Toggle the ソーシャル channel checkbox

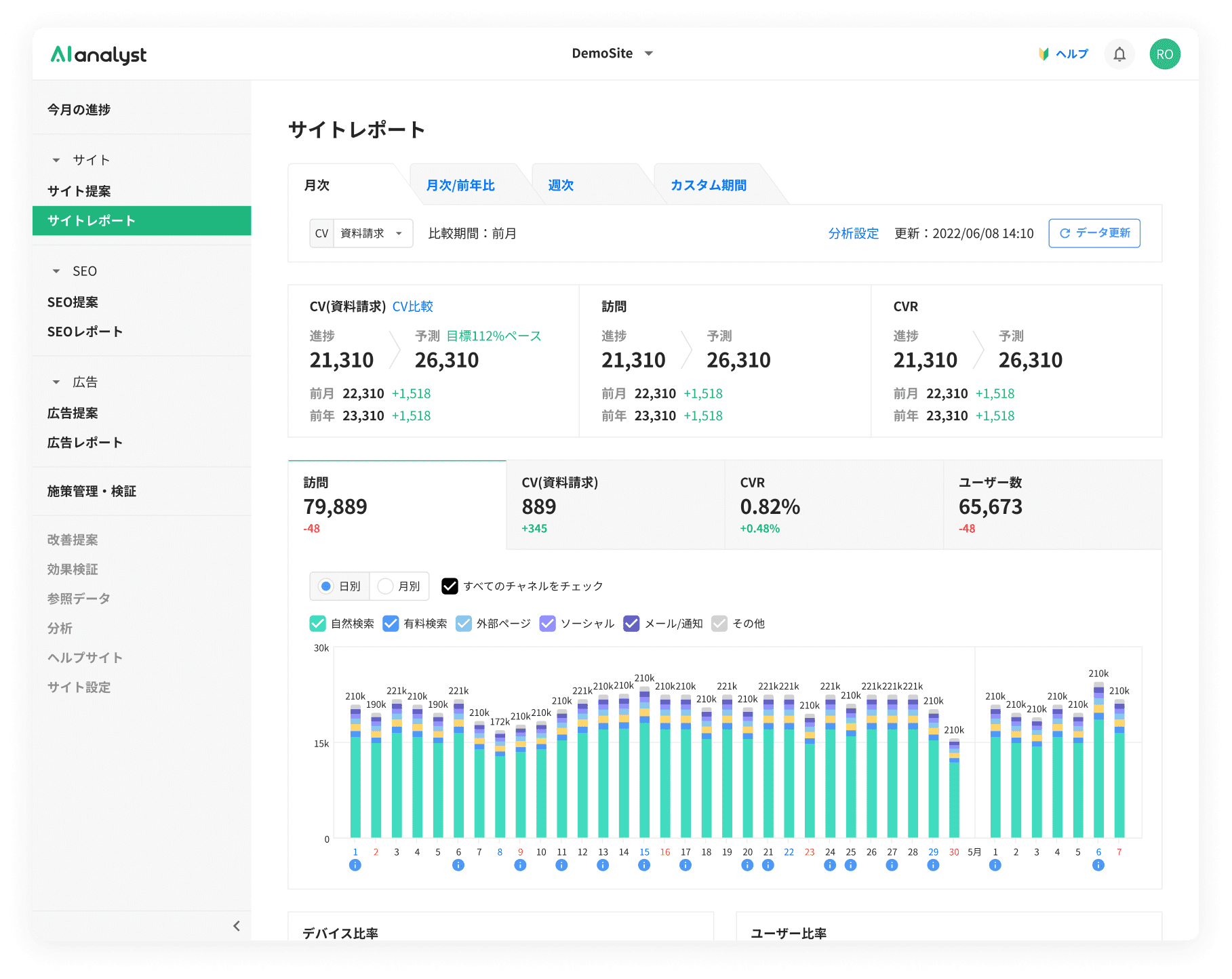[x=547, y=624]
